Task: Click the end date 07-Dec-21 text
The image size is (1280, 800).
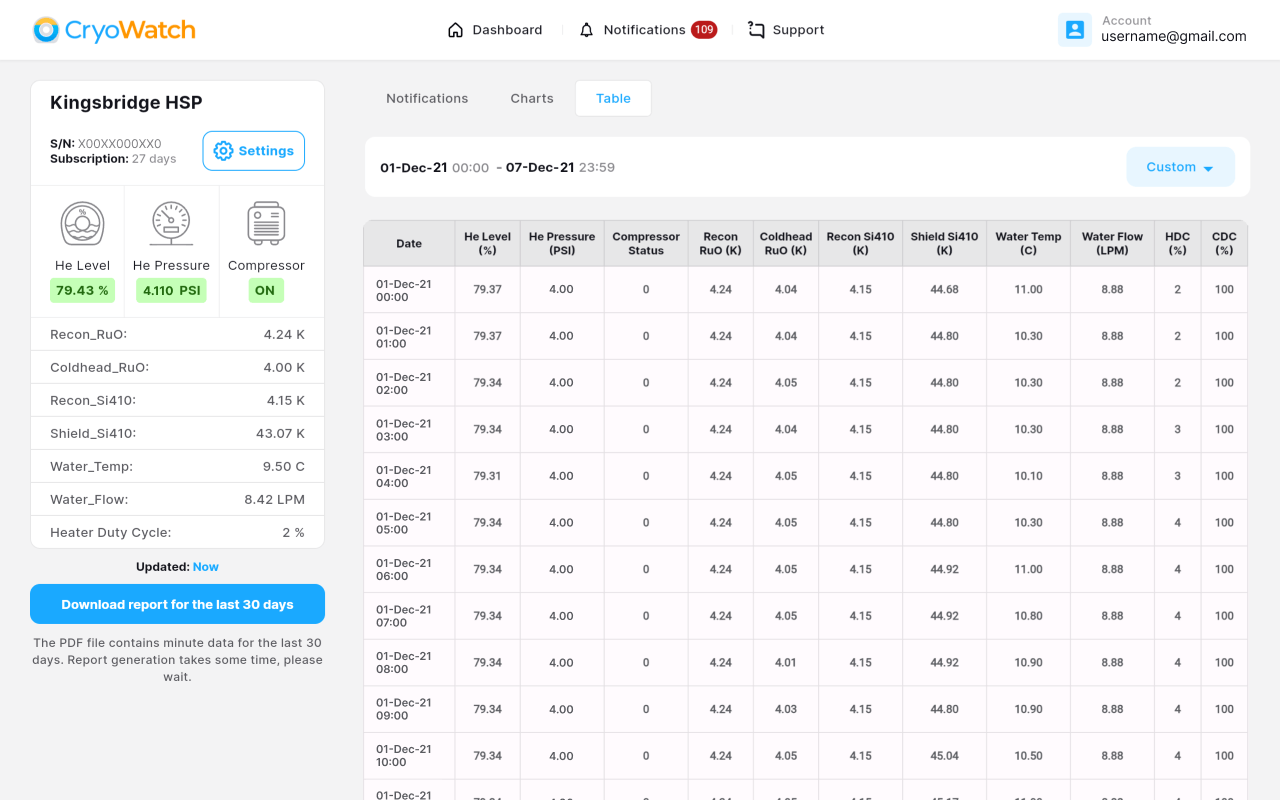Action: point(540,167)
